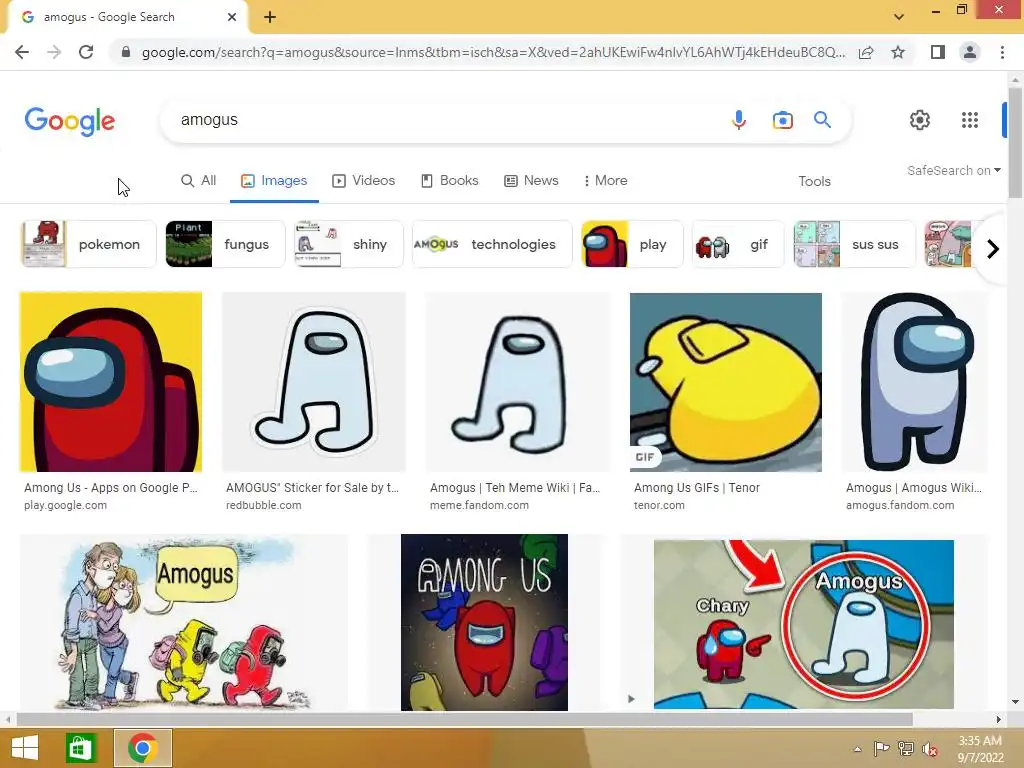Visit the play.google.com source link
The width and height of the screenshot is (1024, 768).
pos(65,505)
